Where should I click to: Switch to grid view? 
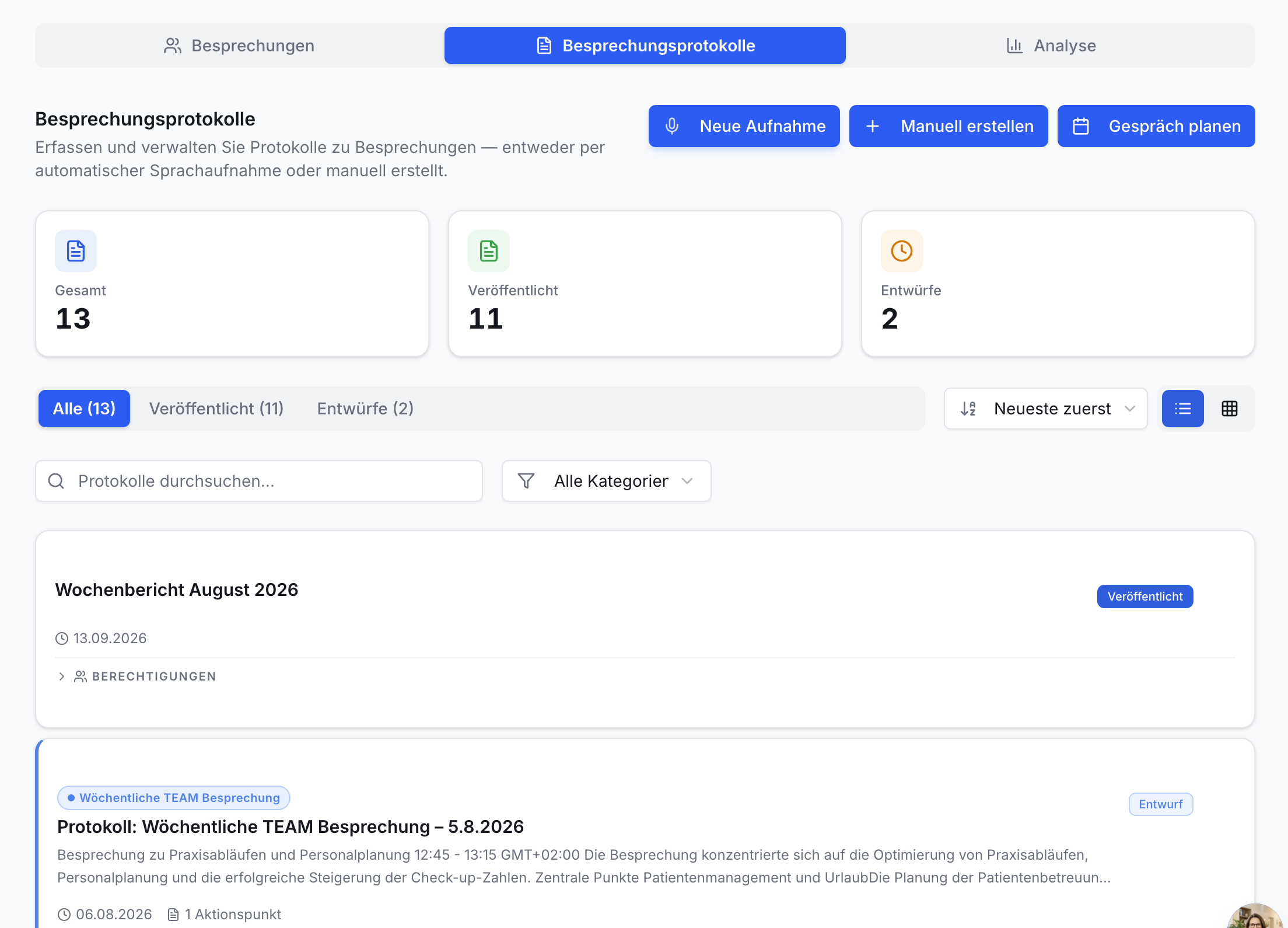pyautogui.click(x=1230, y=409)
